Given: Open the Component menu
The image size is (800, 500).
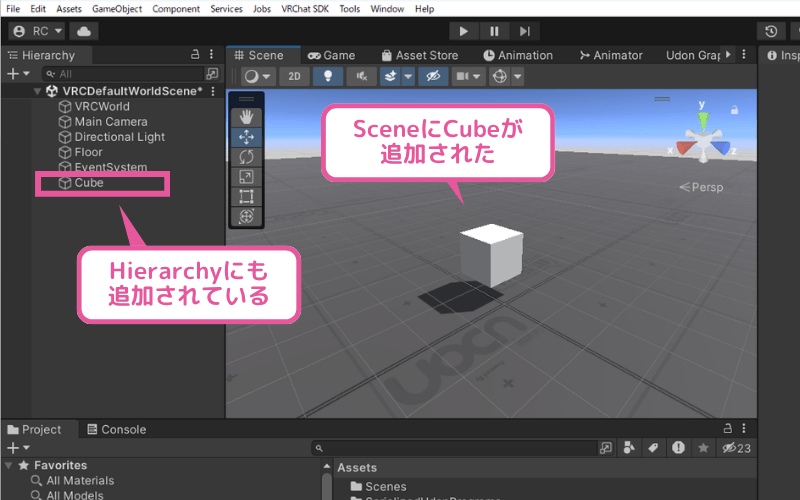Looking at the screenshot, I should 176,9.
